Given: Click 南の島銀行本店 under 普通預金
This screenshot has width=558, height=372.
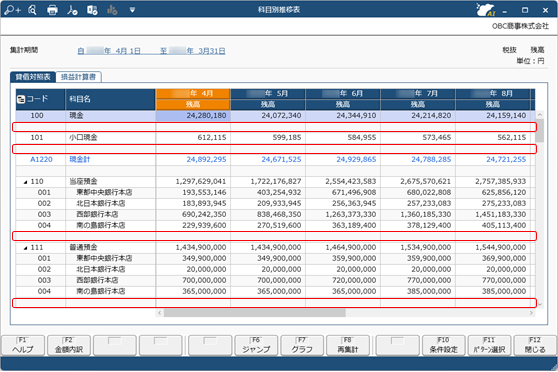Looking at the screenshot, I should pos(101,292).
